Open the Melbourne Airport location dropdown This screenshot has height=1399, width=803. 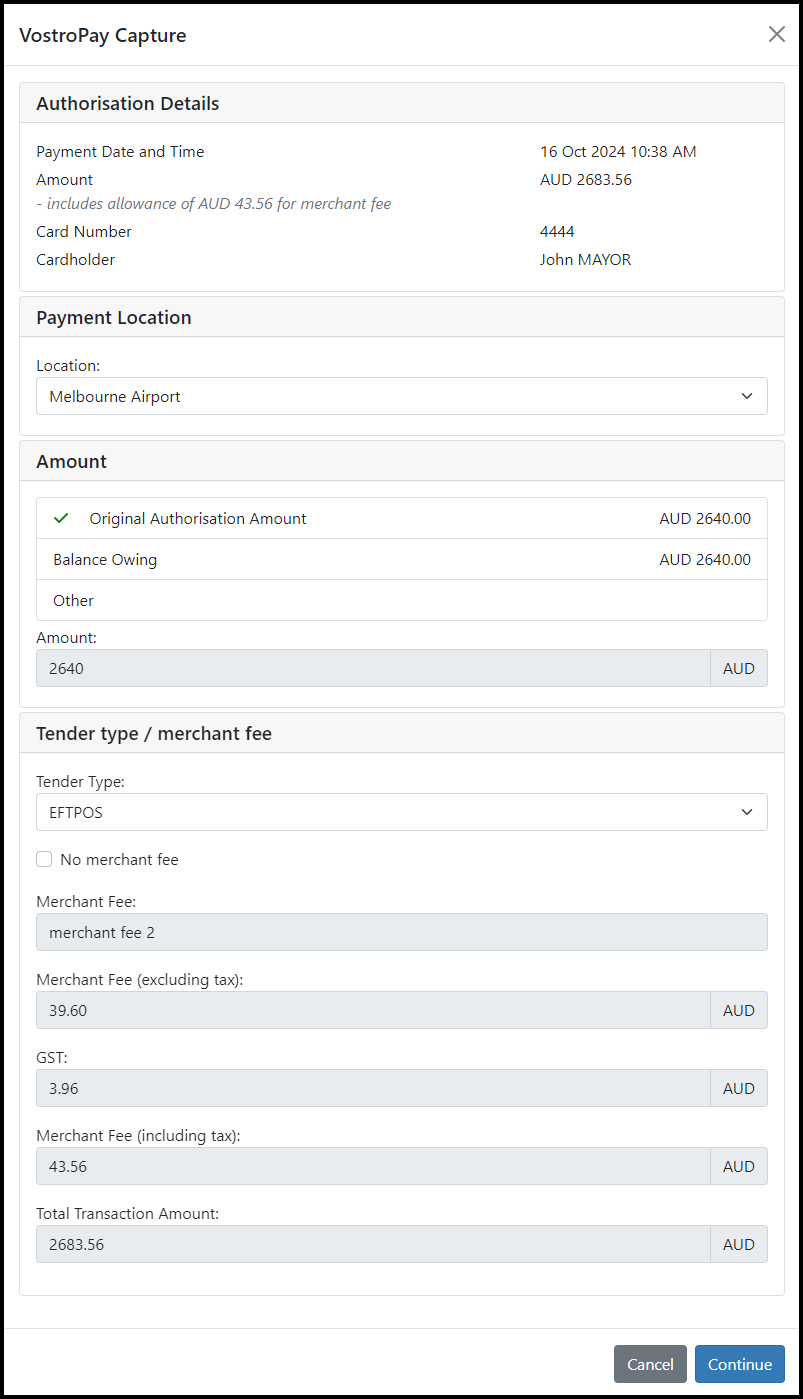click(402, 396)
